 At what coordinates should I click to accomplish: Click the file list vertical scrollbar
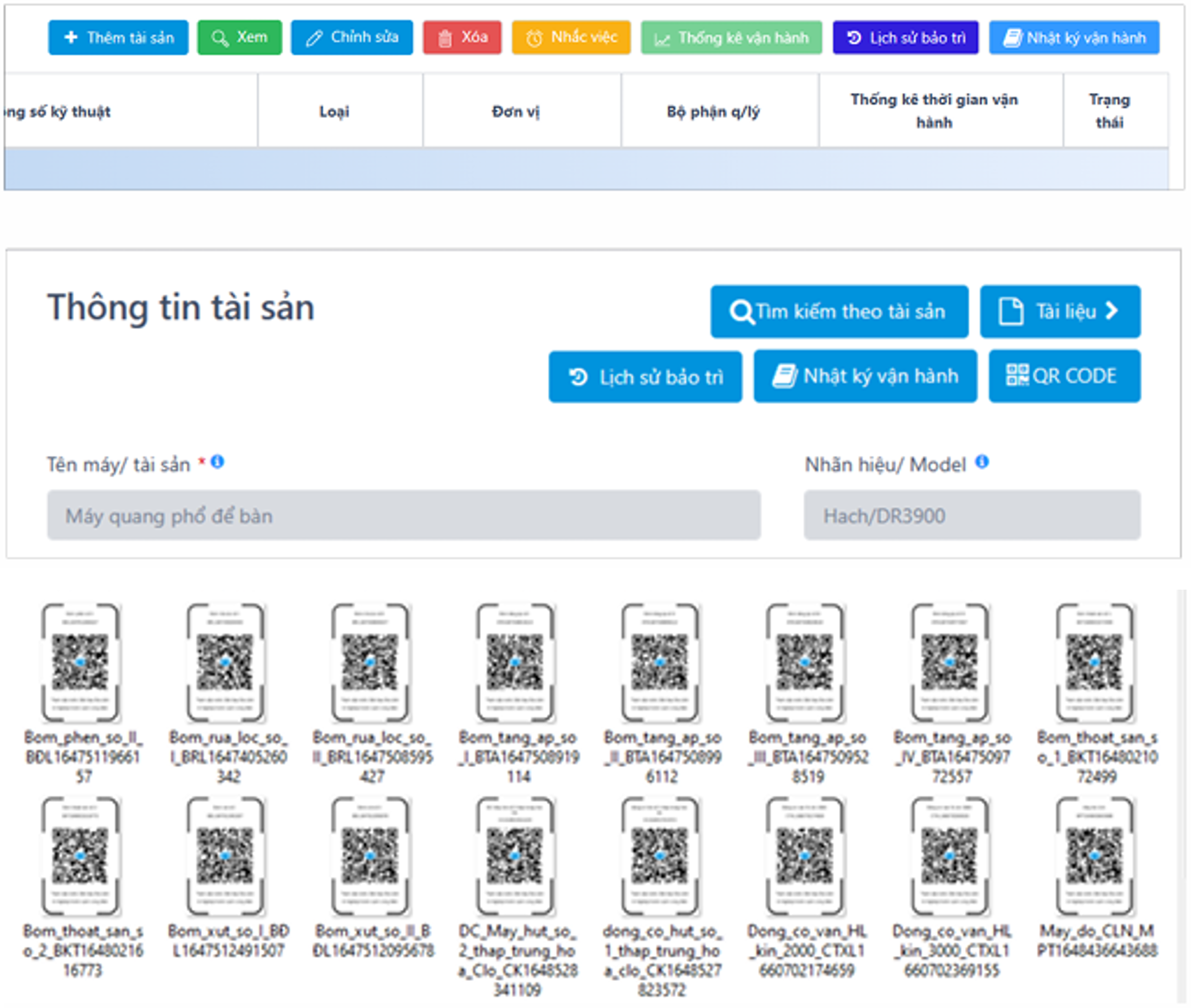point(1182,797)
